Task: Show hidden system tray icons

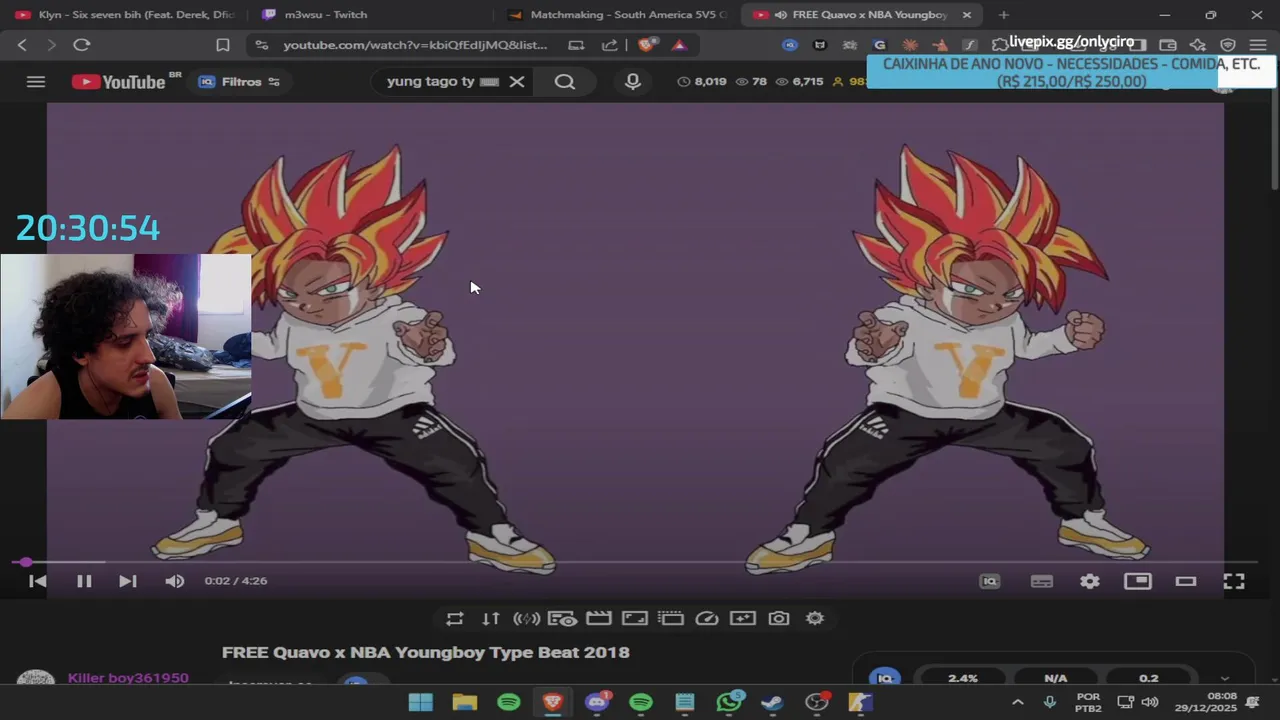Action: click(x=1018, y=702)
